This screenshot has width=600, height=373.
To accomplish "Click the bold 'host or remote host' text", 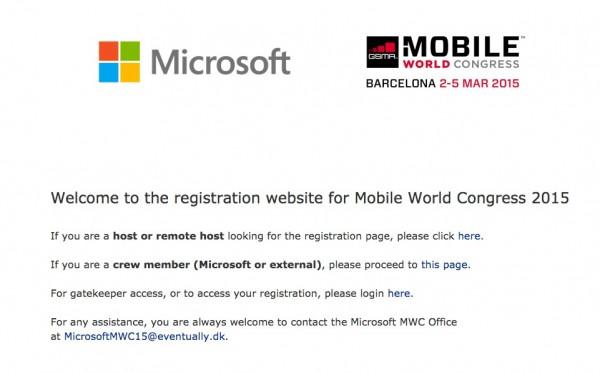I will (168, 236).
